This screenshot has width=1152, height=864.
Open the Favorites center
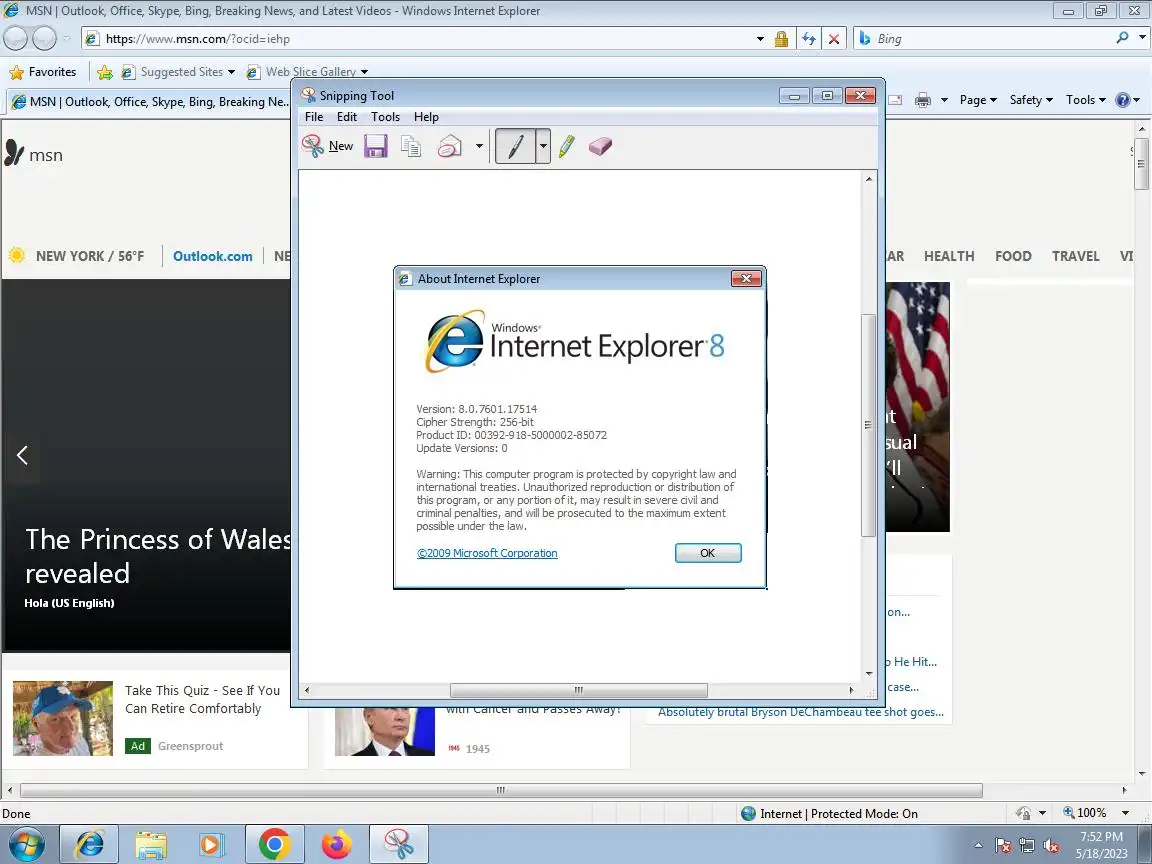pos(43,72)
